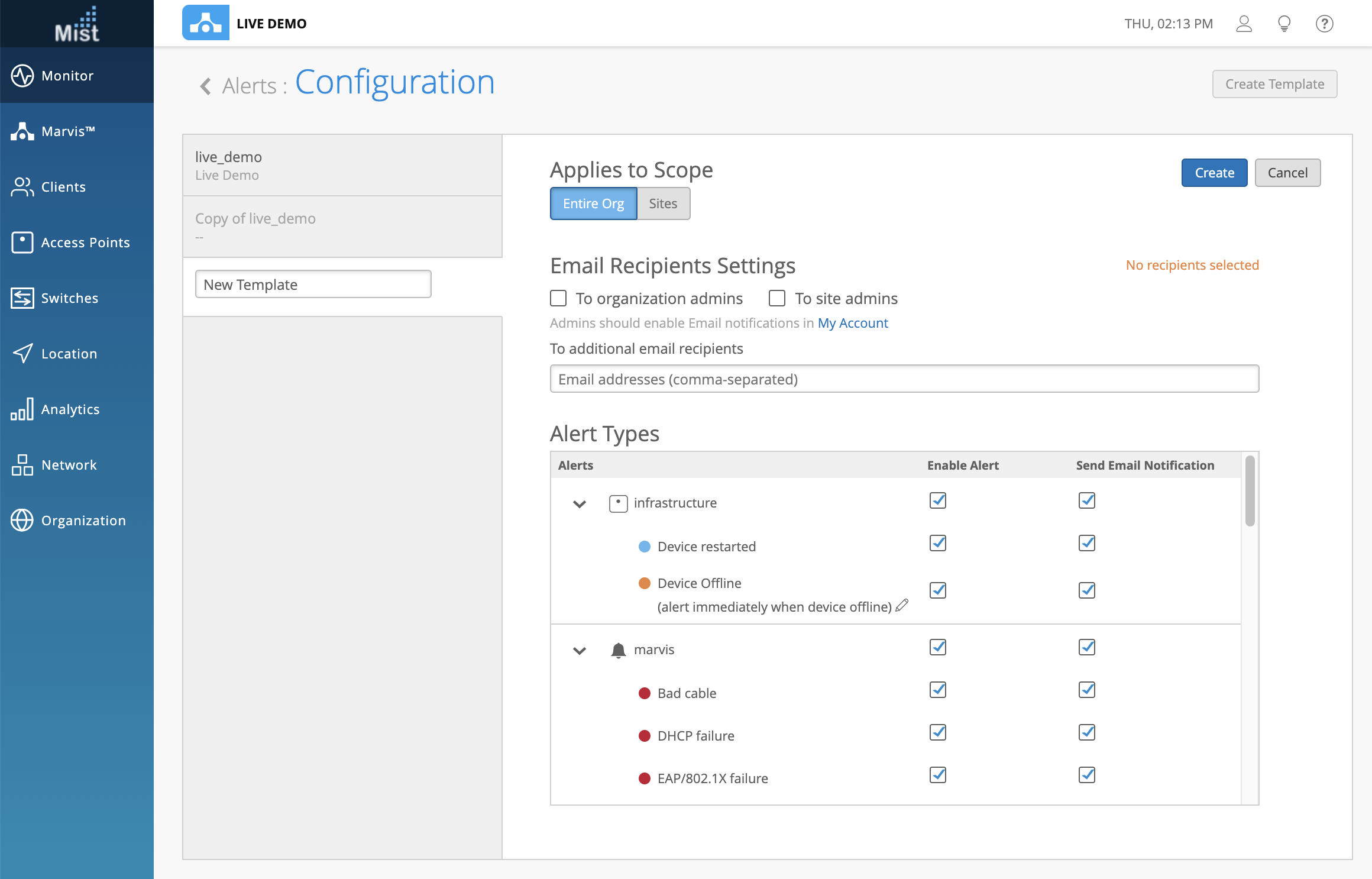Click the help question mark icon

[x=1324, y=24]
